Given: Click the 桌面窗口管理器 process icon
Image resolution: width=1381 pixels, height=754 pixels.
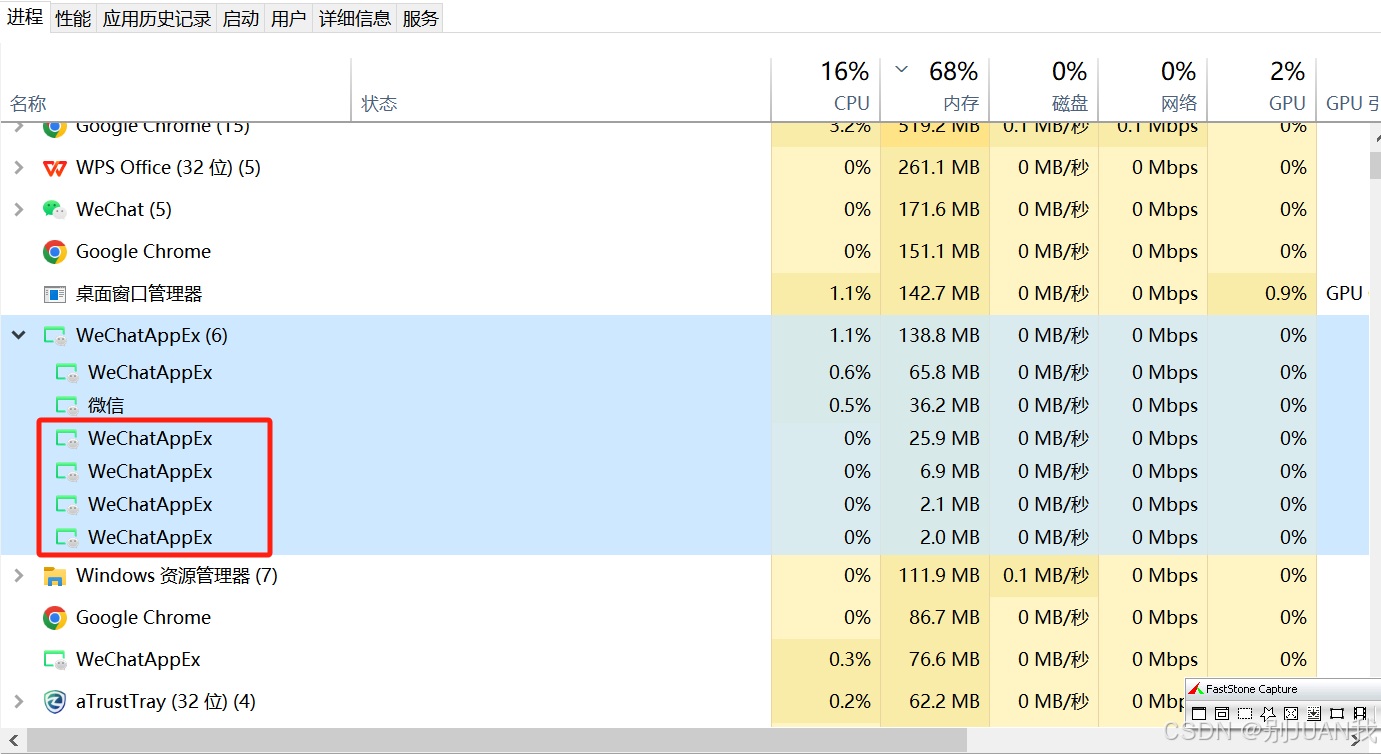Looking at the screenshot, I should (x=55, y=294).
